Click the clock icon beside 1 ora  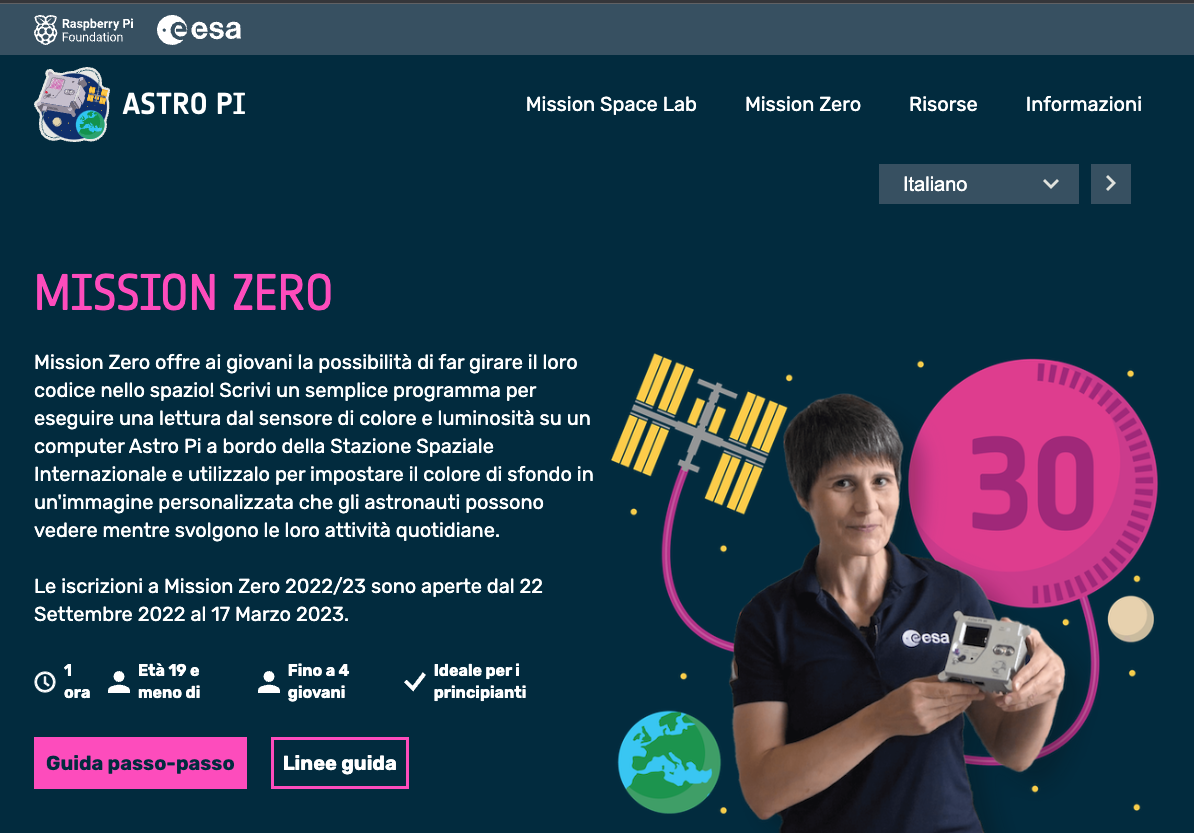coord(45,681)
